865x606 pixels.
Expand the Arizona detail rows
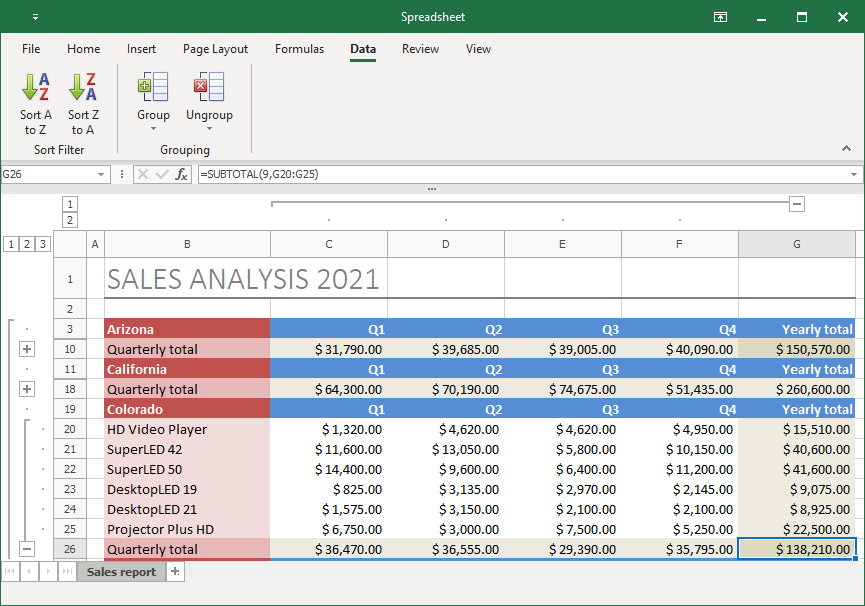tap(27, 348)
